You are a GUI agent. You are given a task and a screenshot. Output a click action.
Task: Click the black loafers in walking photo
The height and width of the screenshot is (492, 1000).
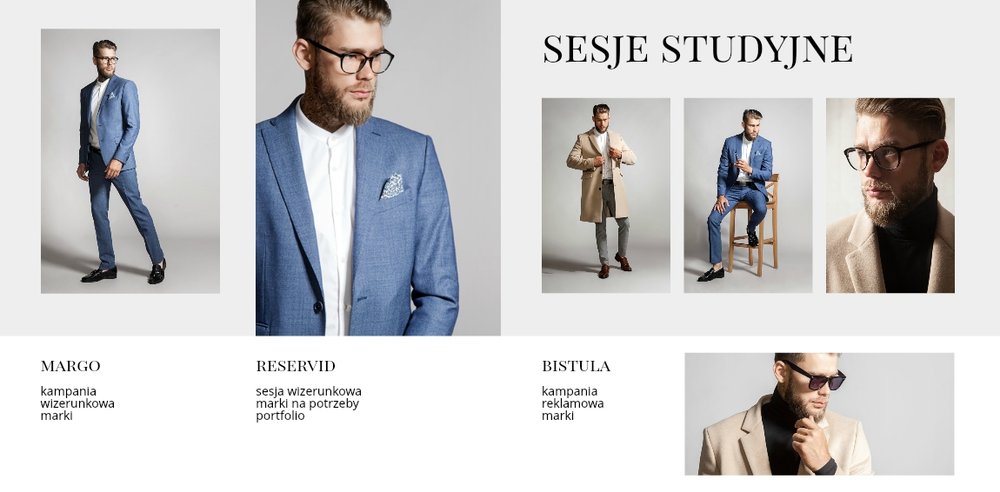click(124, 272)
